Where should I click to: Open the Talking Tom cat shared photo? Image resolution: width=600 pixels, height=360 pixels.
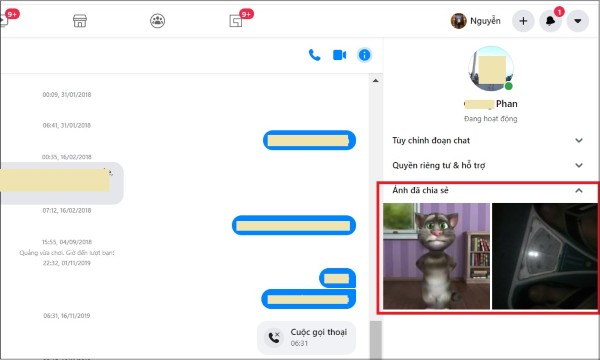point(436,256)
